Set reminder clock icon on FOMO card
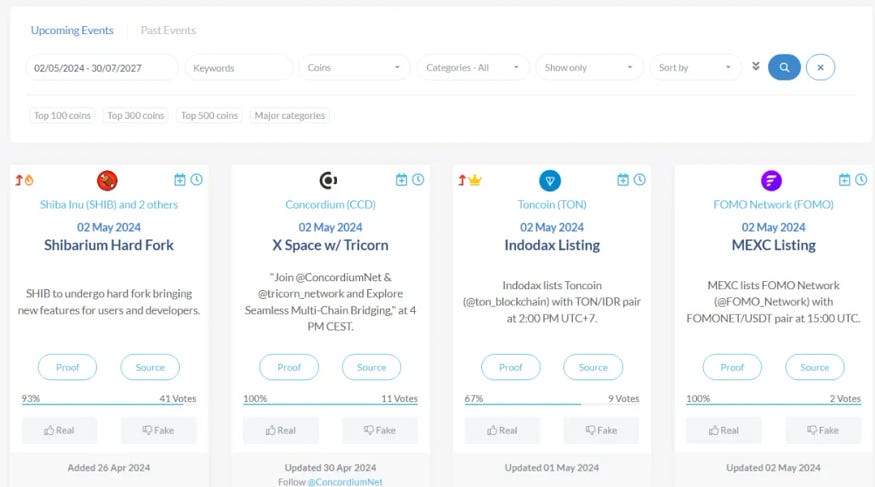This screenshot has height=487, width=875. 861,180
